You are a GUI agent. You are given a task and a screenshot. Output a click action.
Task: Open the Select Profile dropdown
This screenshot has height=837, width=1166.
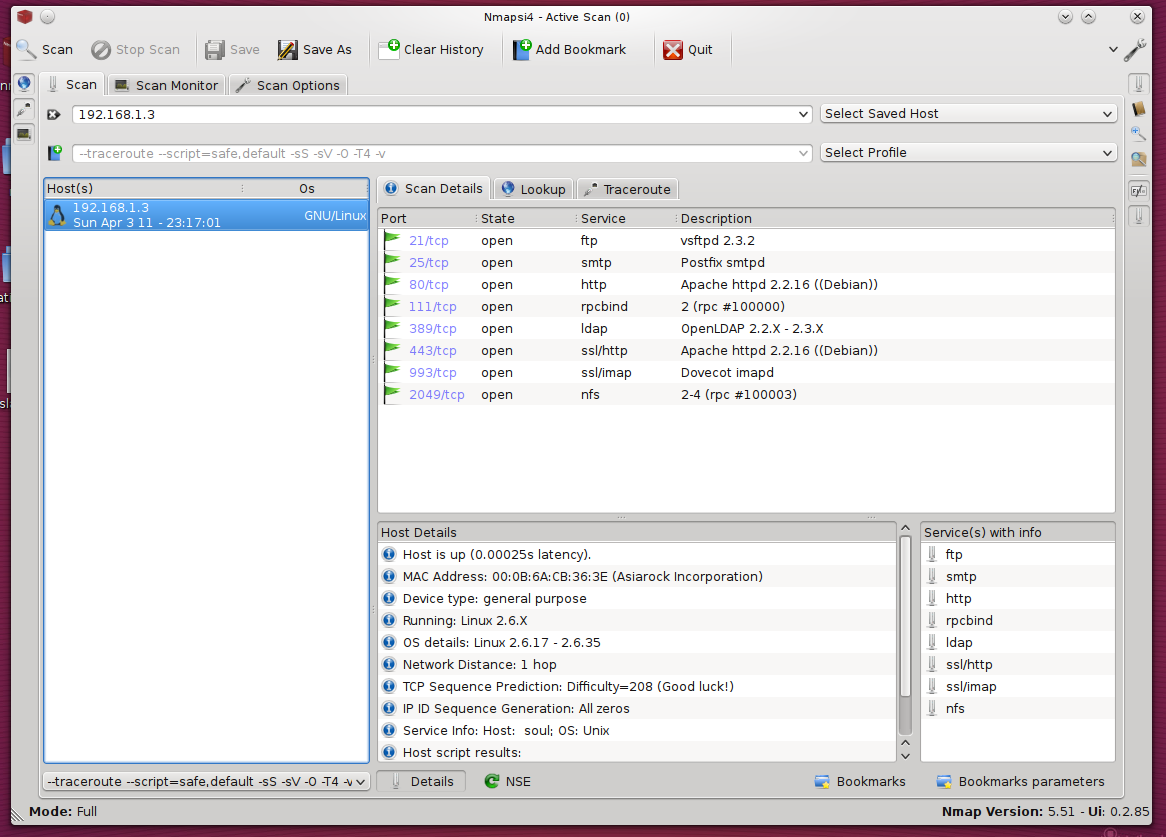(x=969, y=152)
